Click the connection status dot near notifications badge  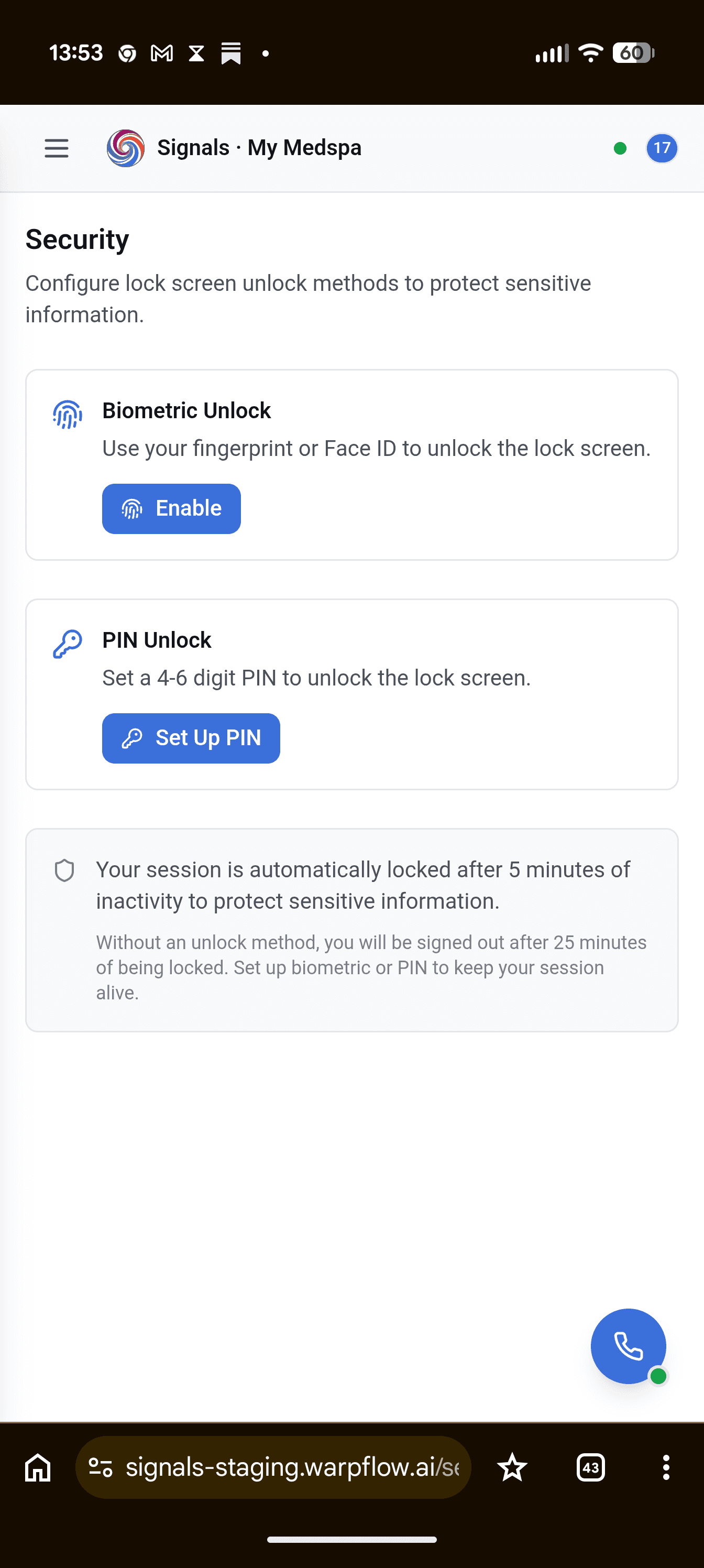pyautogui.click(x=620, y=148)
